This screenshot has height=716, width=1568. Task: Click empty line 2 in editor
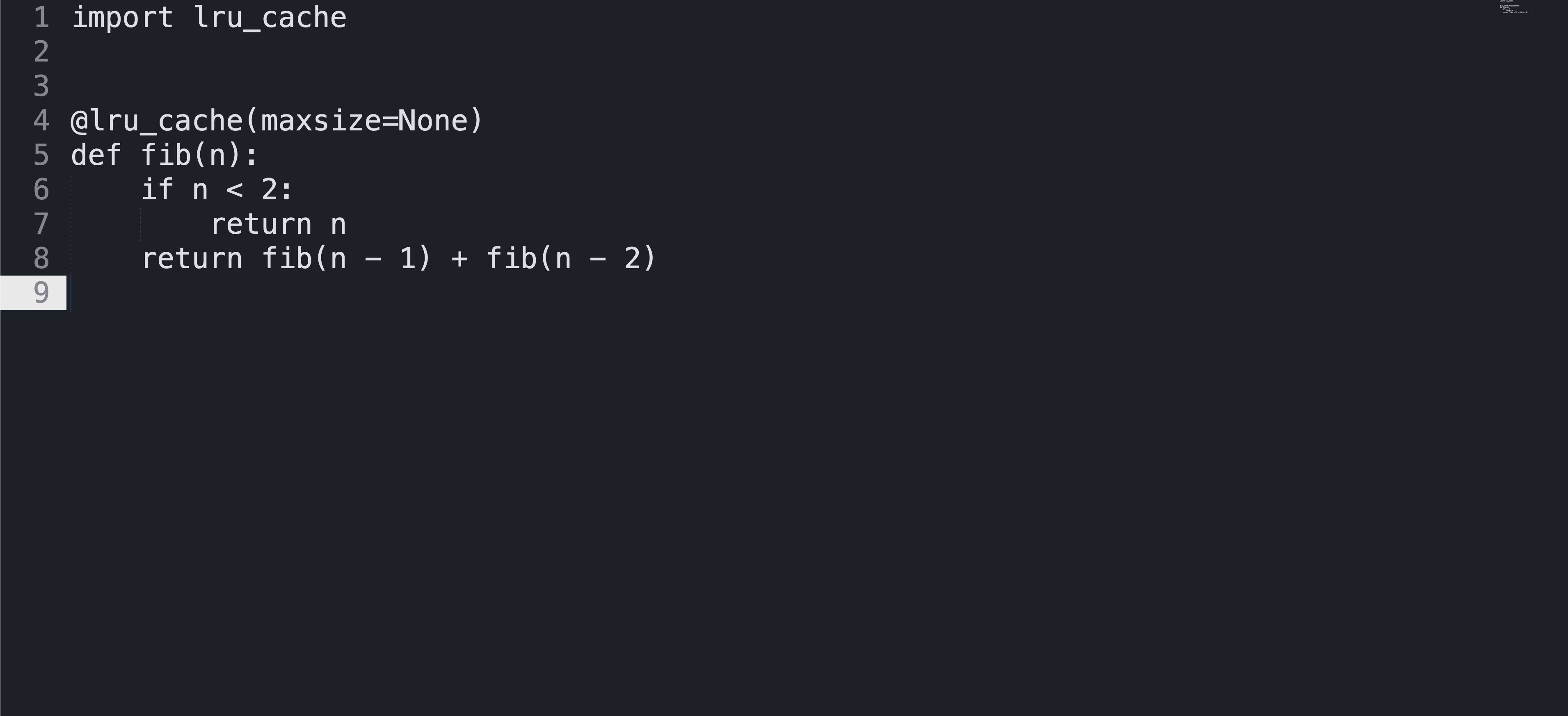[779, 52]
